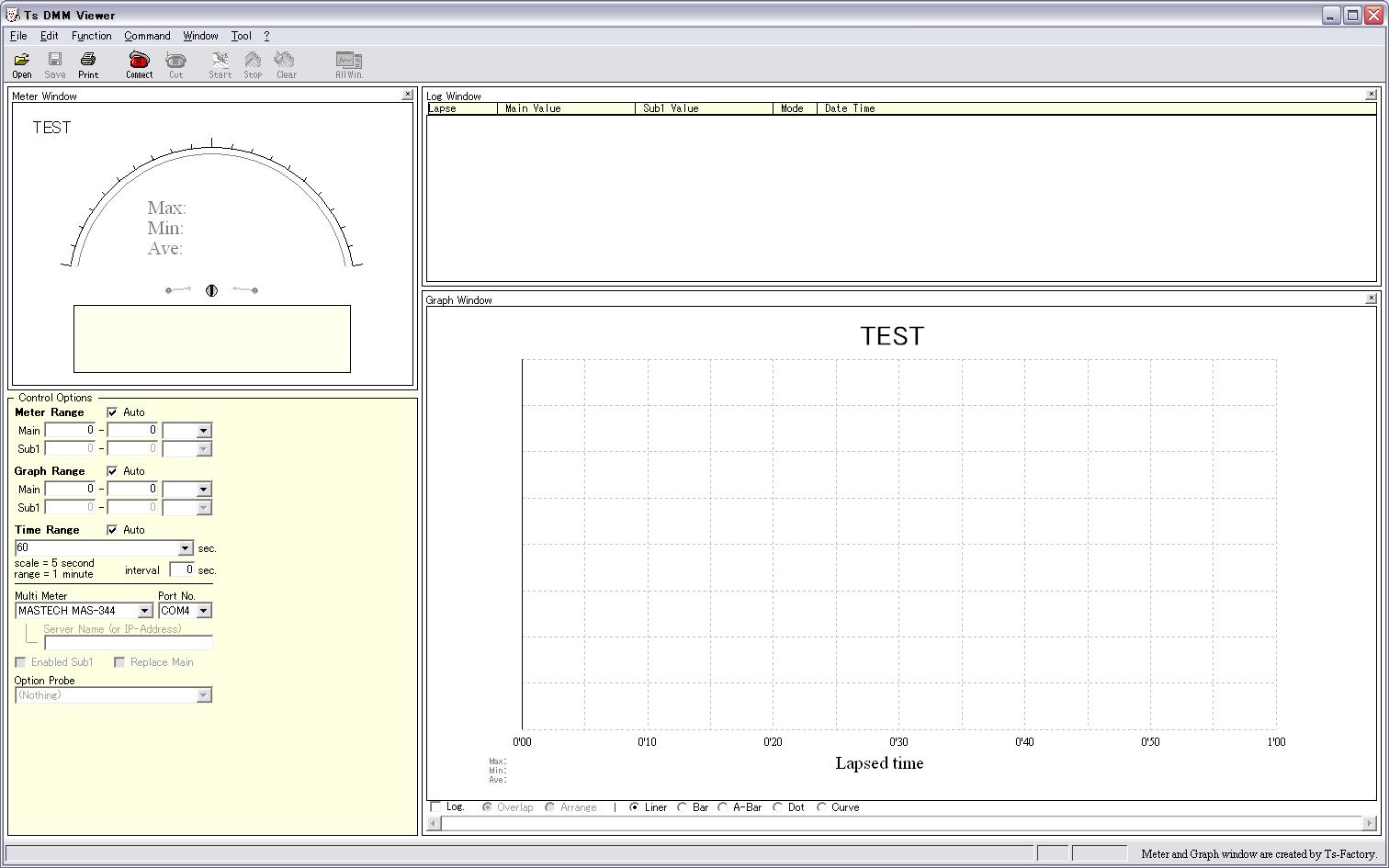Click the Save toolbar icon
Viewport: 1389px width, 868px height.
tap(55, 64)
